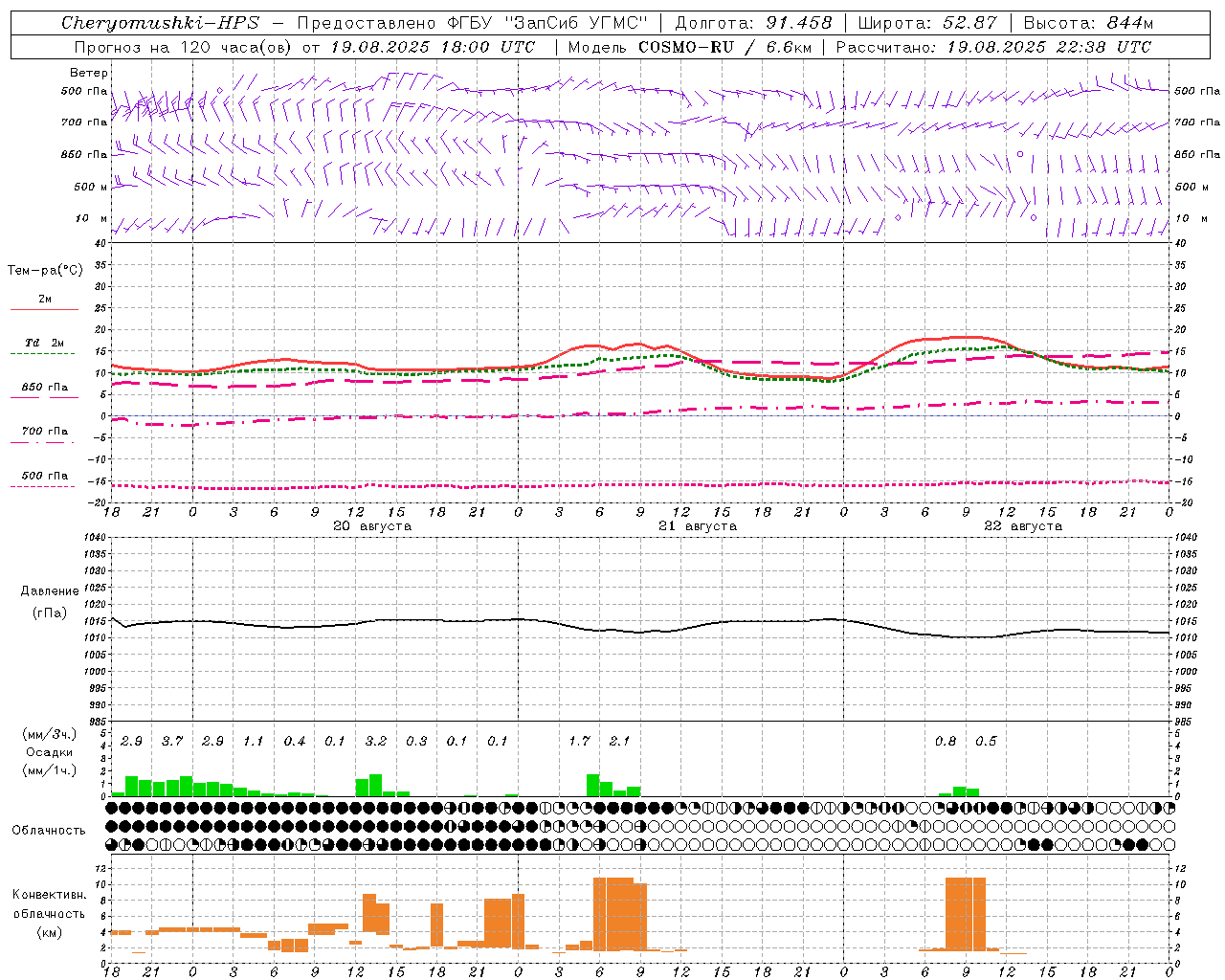Select the precipitation total "0.8"
The height and width of the screenshot is (980, 1225).
pos(946,742)
